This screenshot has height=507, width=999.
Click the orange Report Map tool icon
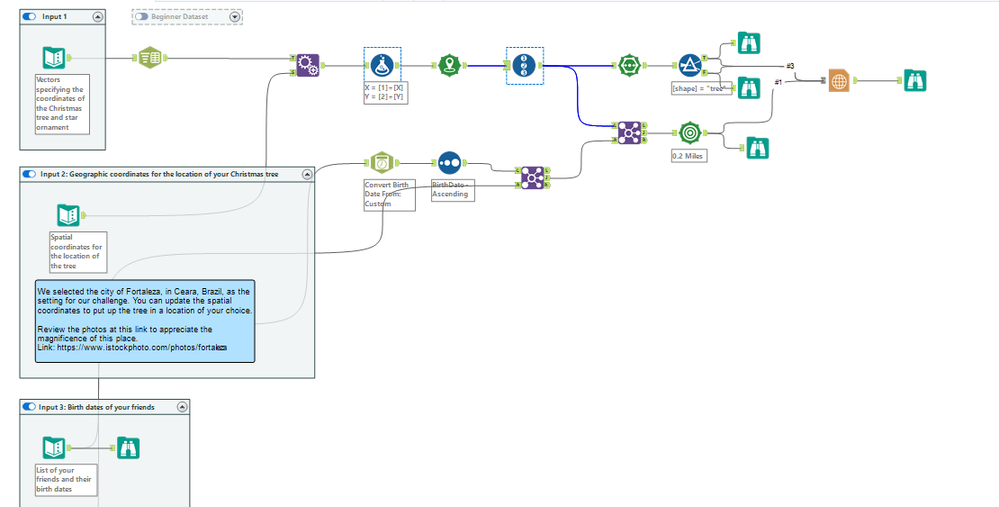pos(839,80)
